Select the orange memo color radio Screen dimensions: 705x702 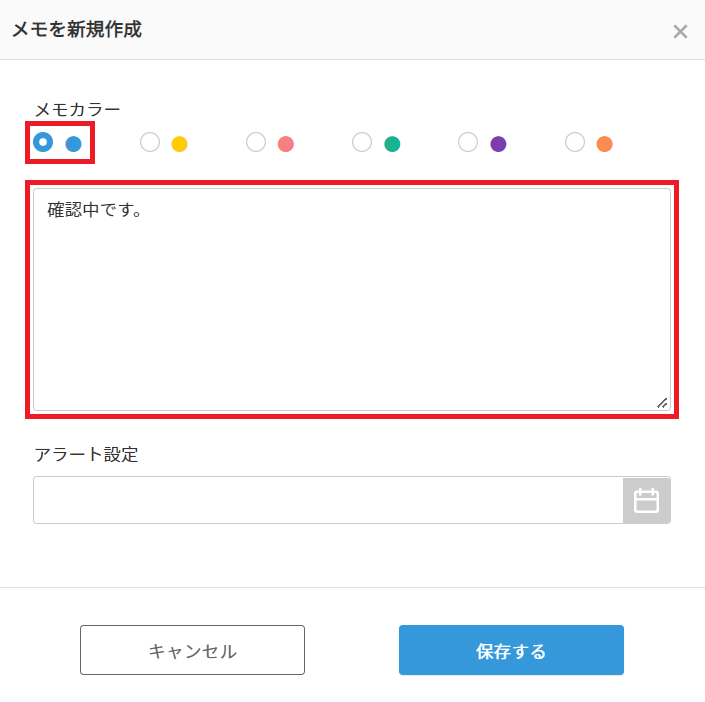click(575, 142)
